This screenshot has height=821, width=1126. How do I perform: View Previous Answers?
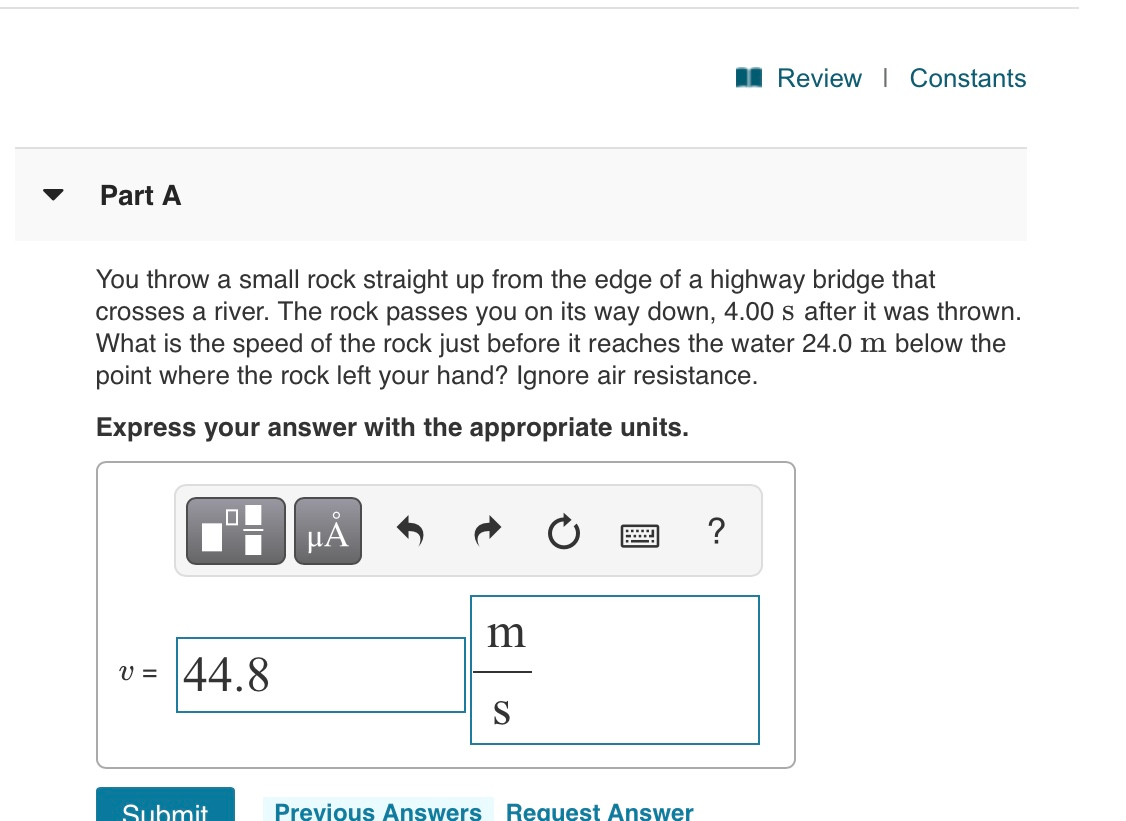tap(378, 811)
